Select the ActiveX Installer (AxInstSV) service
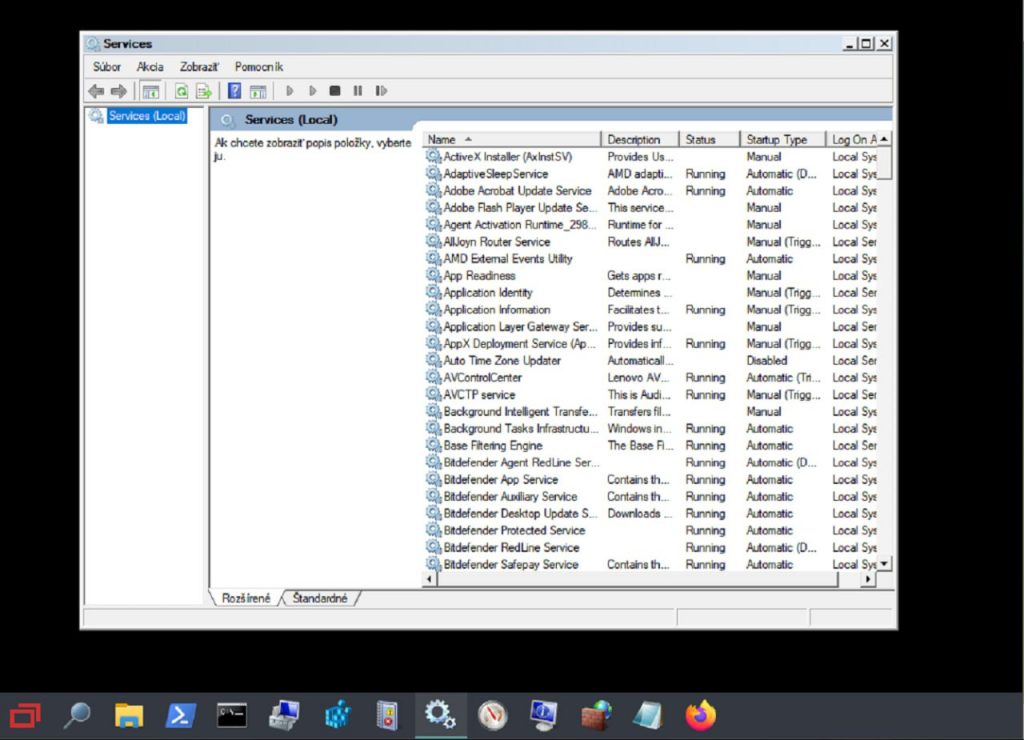Screen dimensions: 1024x740 [x=650, y=157]
